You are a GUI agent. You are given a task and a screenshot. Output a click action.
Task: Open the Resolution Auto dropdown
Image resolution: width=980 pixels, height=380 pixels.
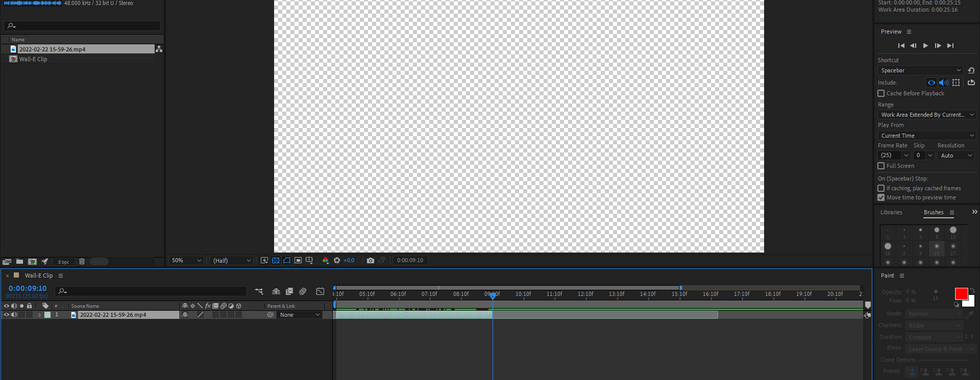coord(956,155)
